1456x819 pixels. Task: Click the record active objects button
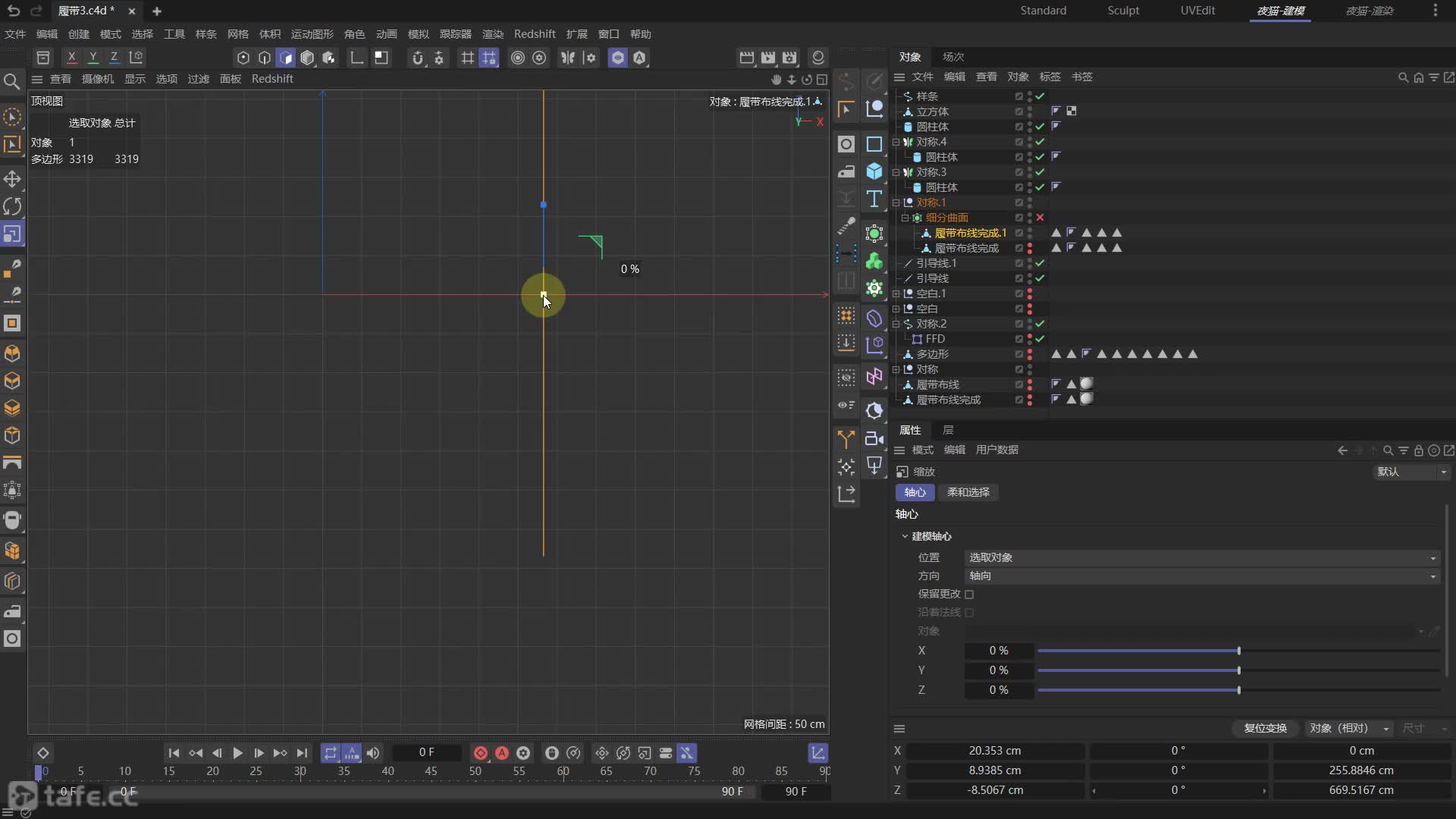tap(480, 753)
